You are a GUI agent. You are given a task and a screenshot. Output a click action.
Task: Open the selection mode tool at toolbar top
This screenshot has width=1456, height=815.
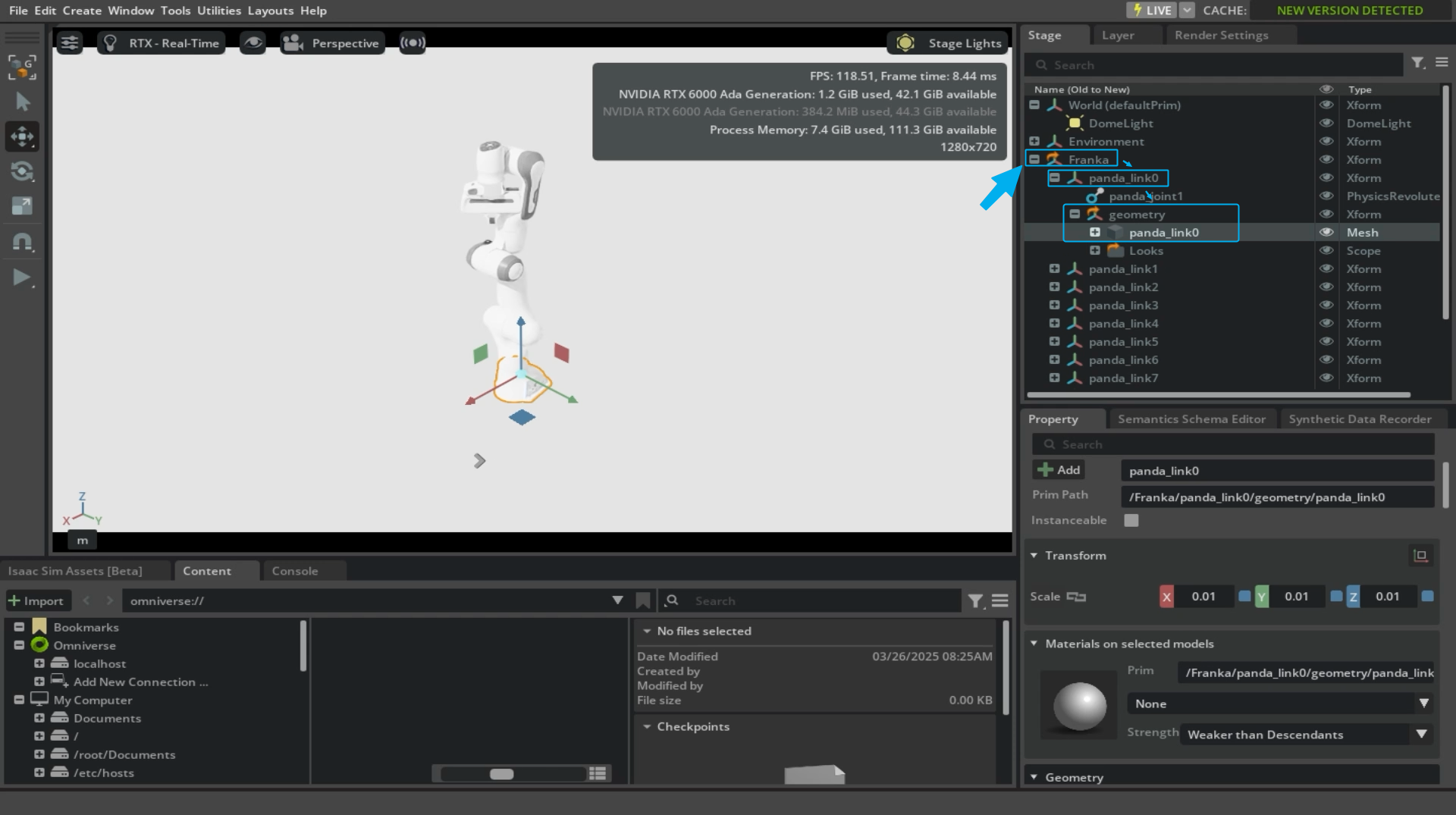click(x=22, y=67)
